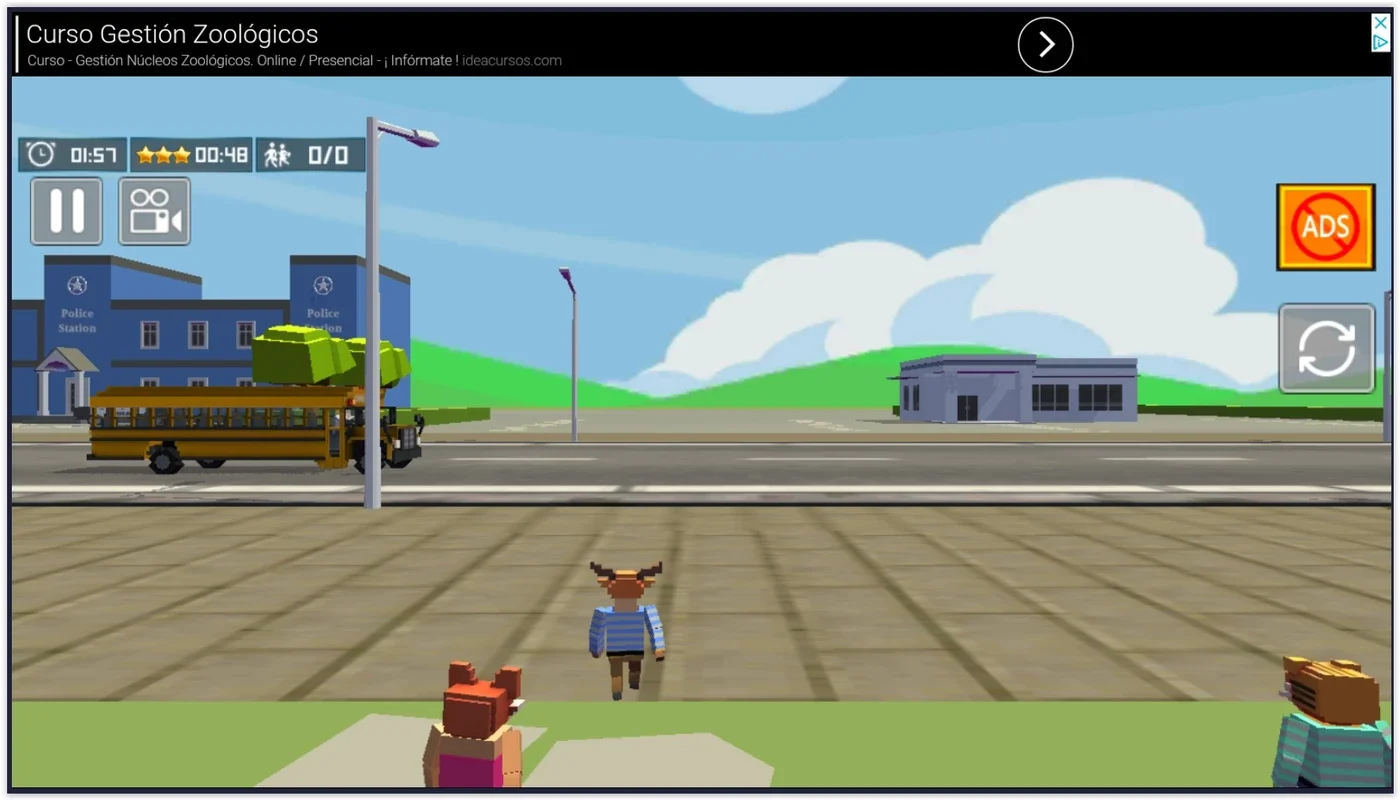Pause the game with the pause button
Screen dimensions: 1400x800
pos(66,211)
